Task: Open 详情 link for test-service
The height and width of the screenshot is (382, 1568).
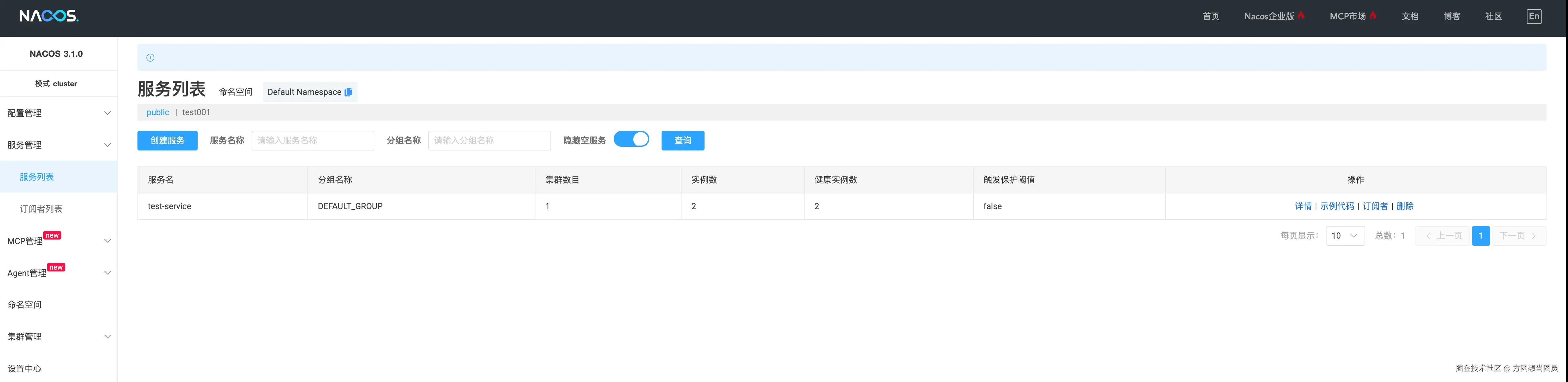Action: point(1303,207)
